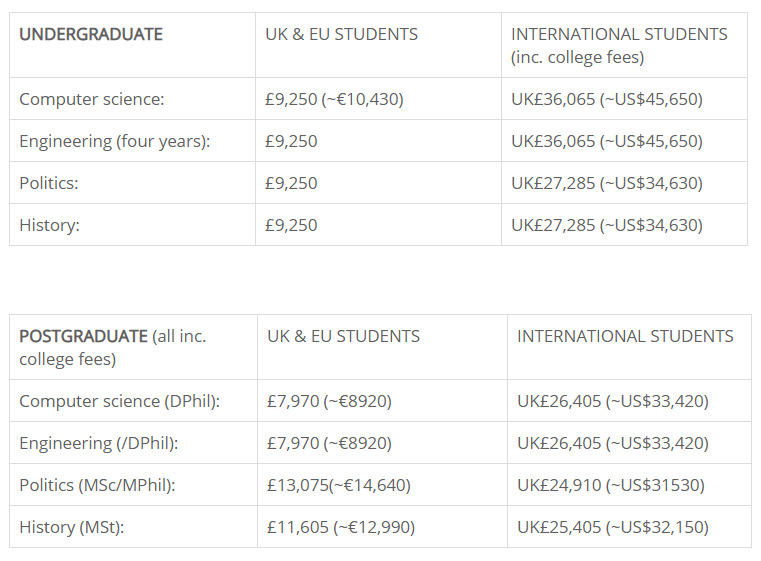Image resolution: width=761 pixels, height=561 pixels.
Task: Click the undergraduate History row label
Action: pyautogui.click(x=50, y=225)
